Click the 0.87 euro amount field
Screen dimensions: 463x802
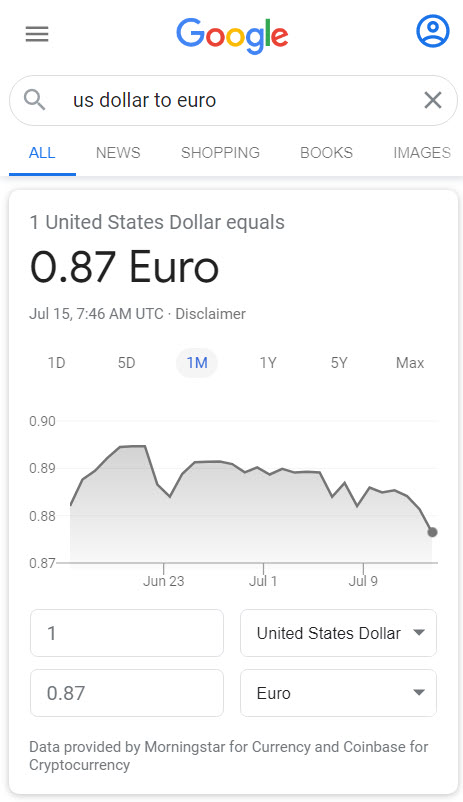[127, 693]
